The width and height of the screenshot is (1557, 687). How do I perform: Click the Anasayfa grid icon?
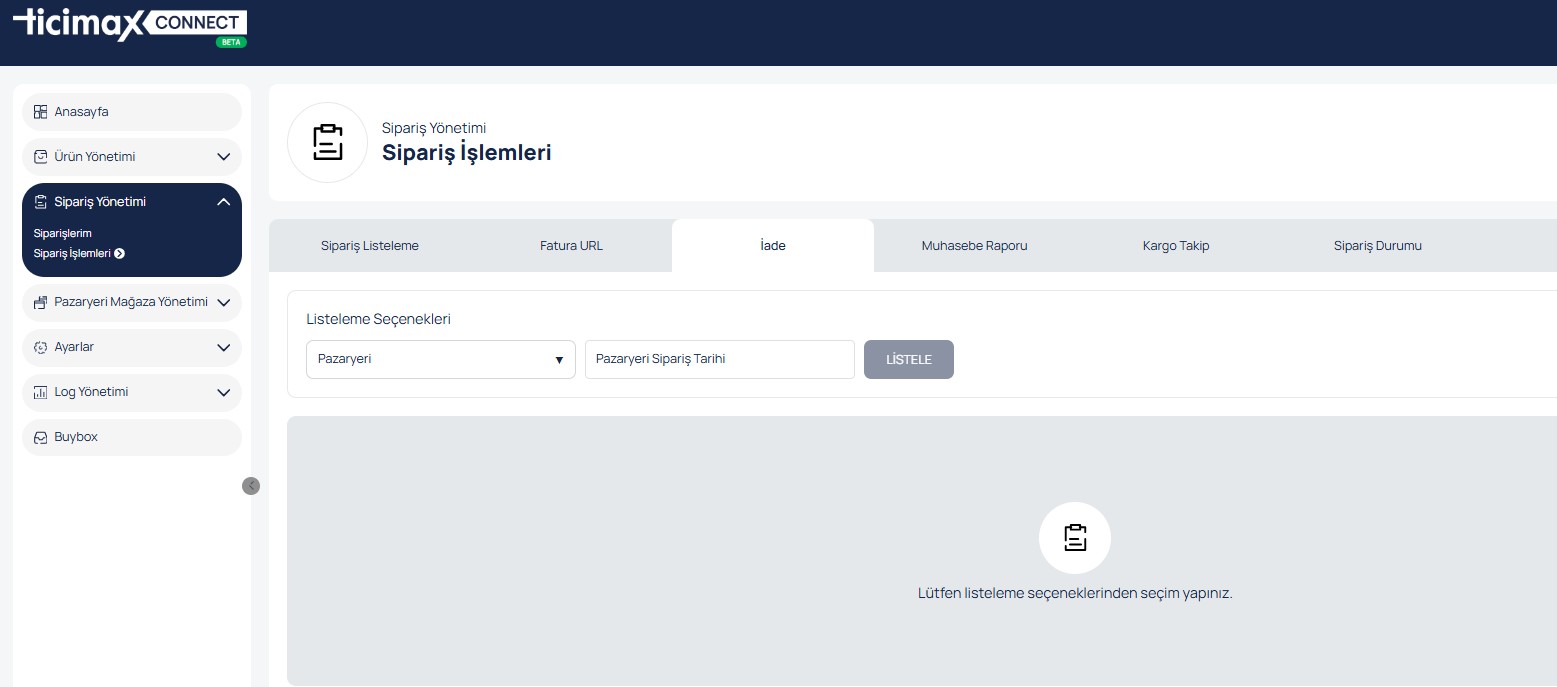[40, 112]
